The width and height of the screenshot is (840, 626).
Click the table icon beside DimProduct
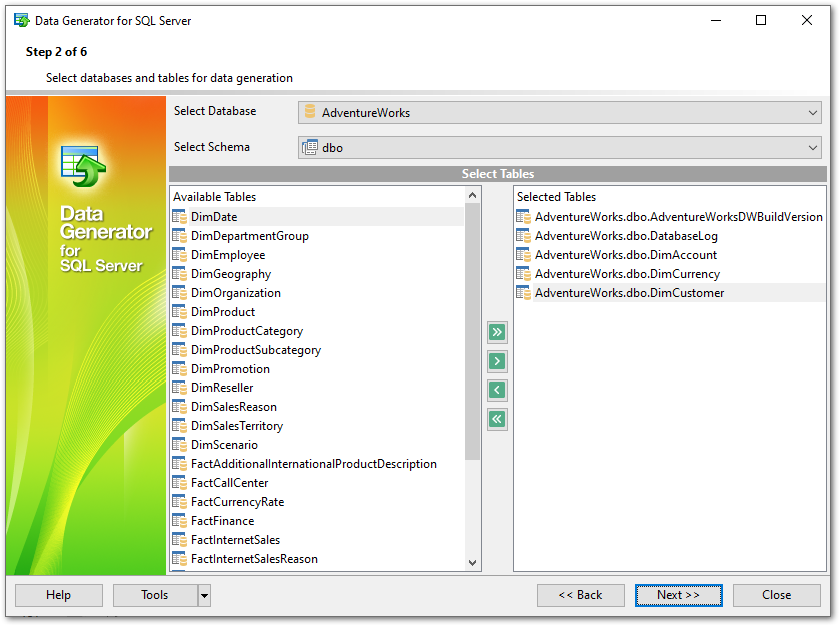179,312
